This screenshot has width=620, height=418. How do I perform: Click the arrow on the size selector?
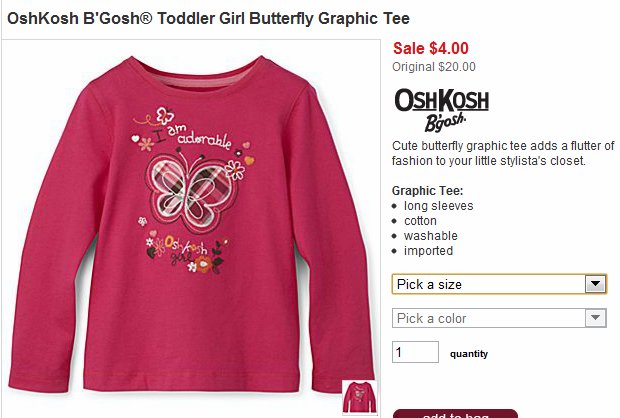click(595, 284)
